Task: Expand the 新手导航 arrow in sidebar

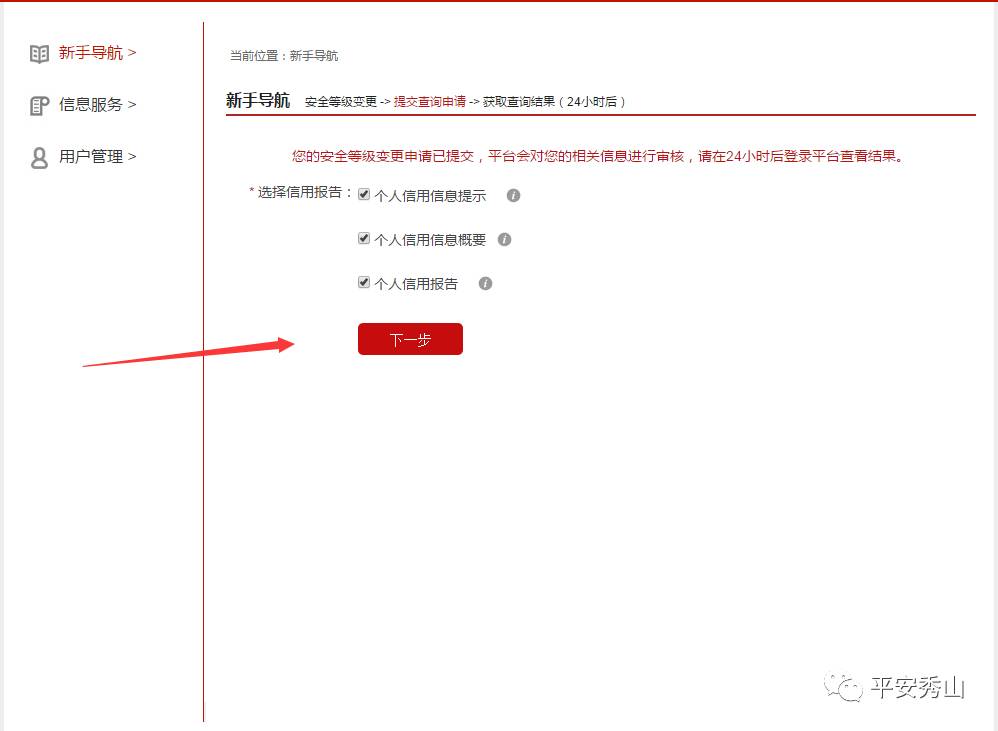Action: [x=132, y=52]
